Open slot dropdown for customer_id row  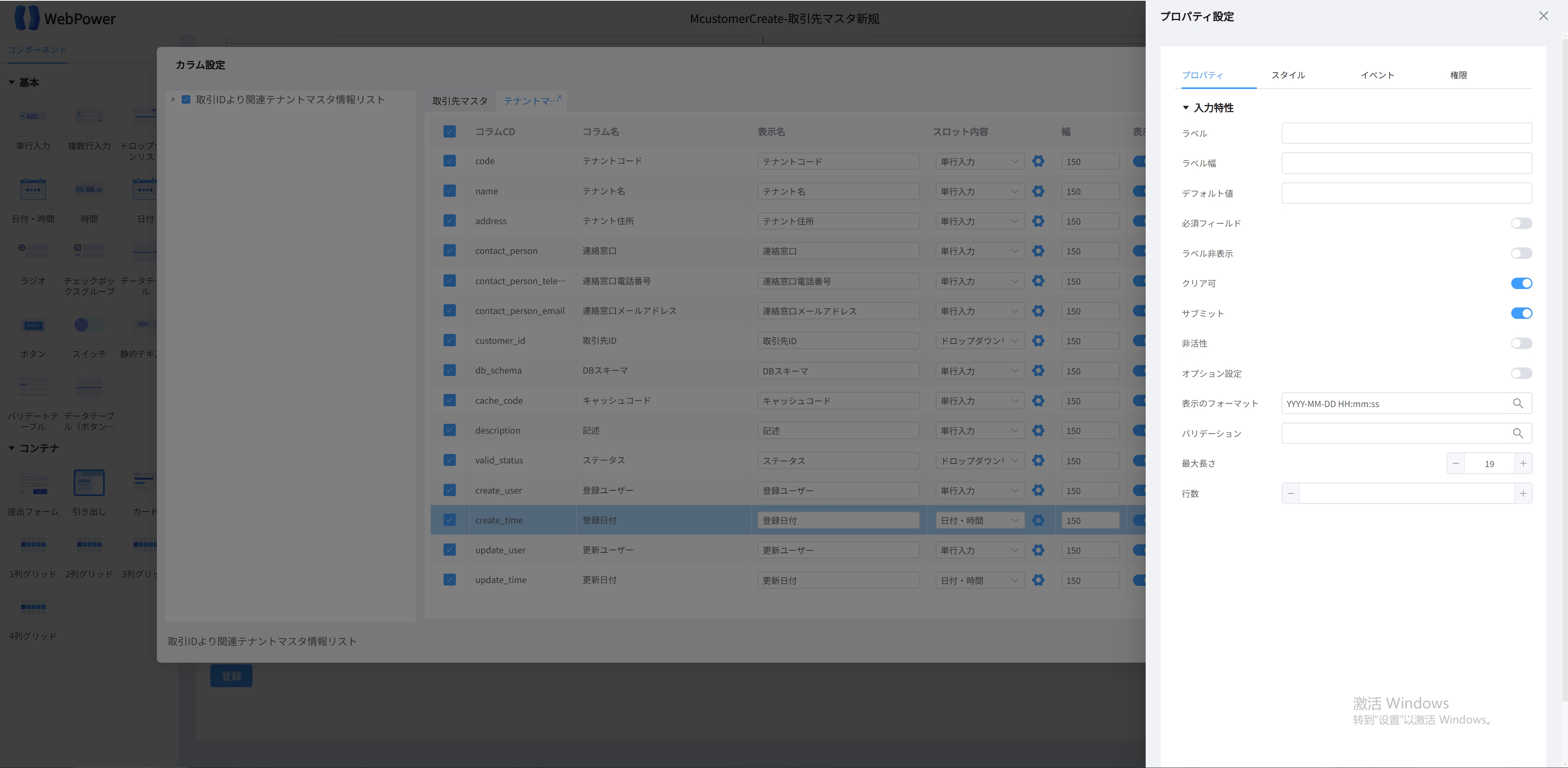pyautogui.click(x=979, y=341)
